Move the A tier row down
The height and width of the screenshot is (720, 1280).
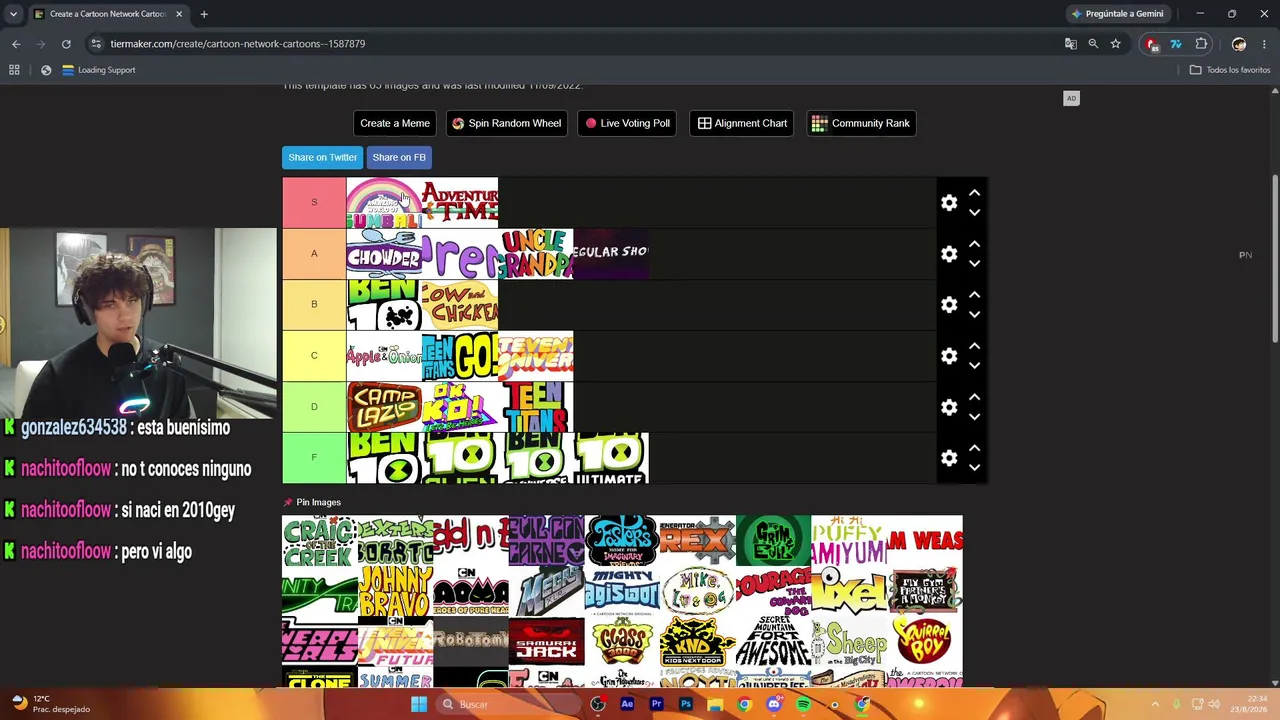point(974,264)
